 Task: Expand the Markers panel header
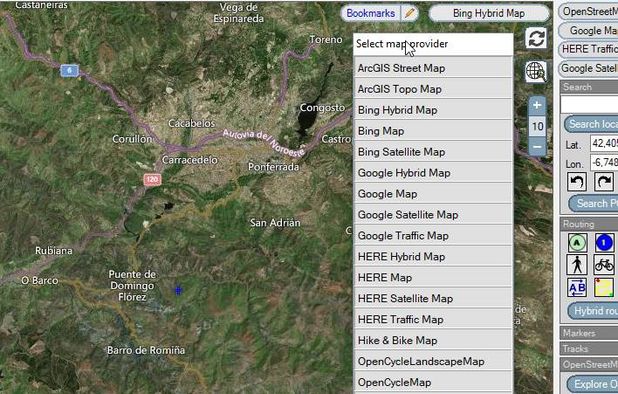click(589, 333)
